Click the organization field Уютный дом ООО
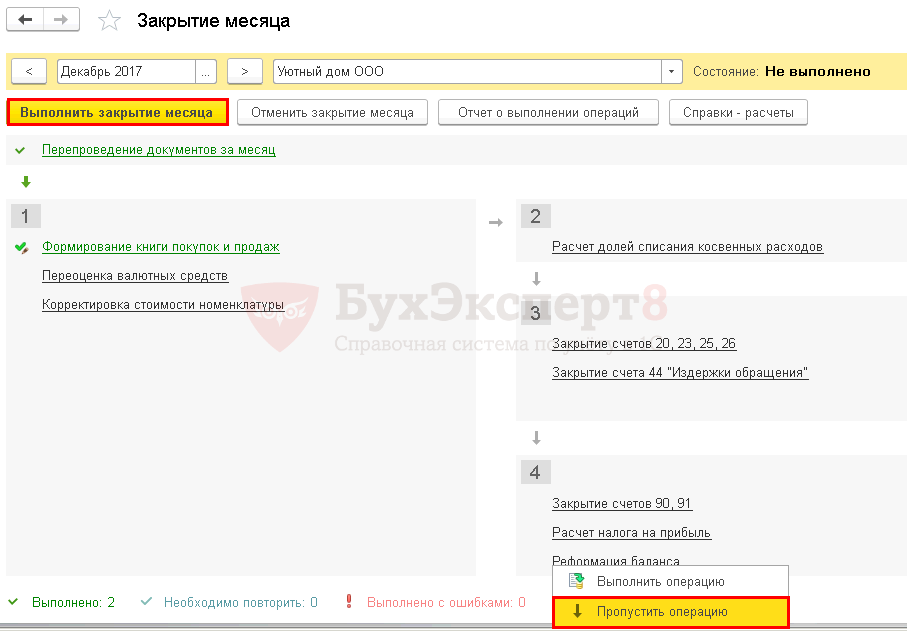This screenshot has width=907, height=631. point(466,72)
